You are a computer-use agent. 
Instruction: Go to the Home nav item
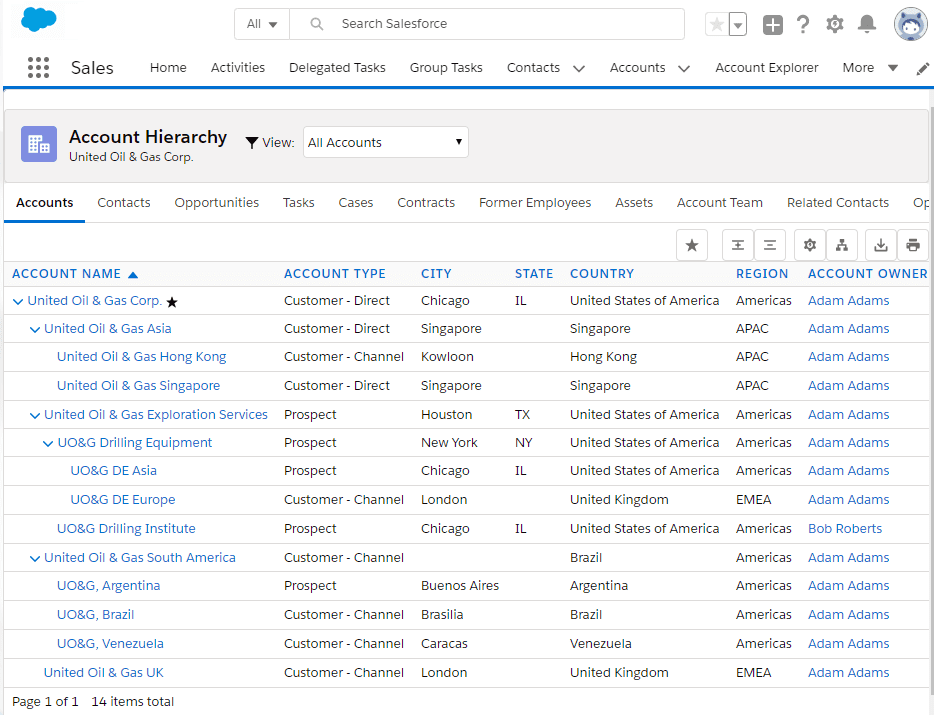click(168, 68)
